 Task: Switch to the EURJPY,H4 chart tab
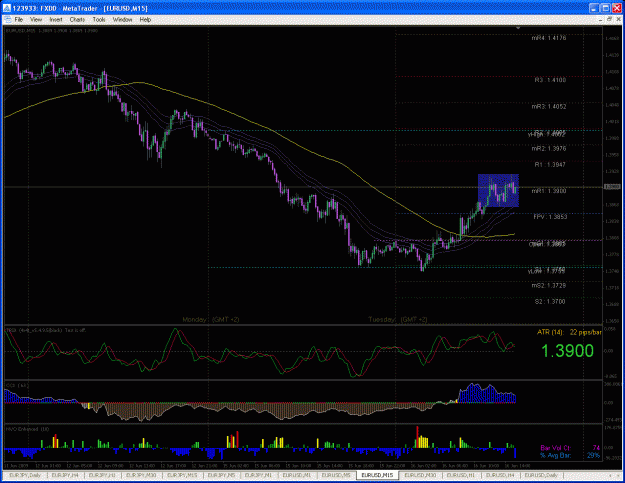pos(65,475)
